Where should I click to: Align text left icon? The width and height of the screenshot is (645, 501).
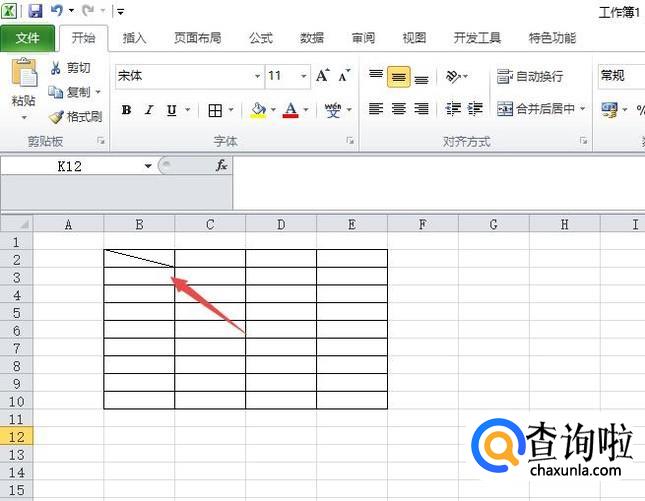(376, 109)
